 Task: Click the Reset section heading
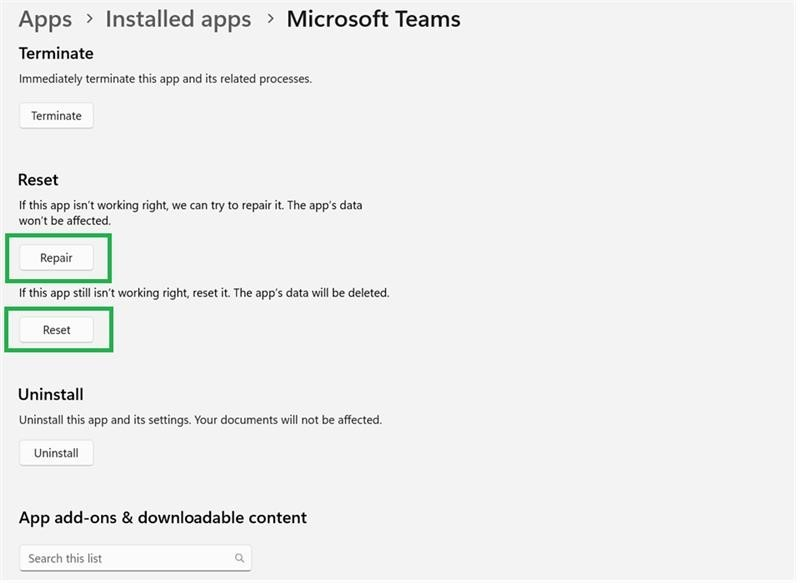pos(38,180)
